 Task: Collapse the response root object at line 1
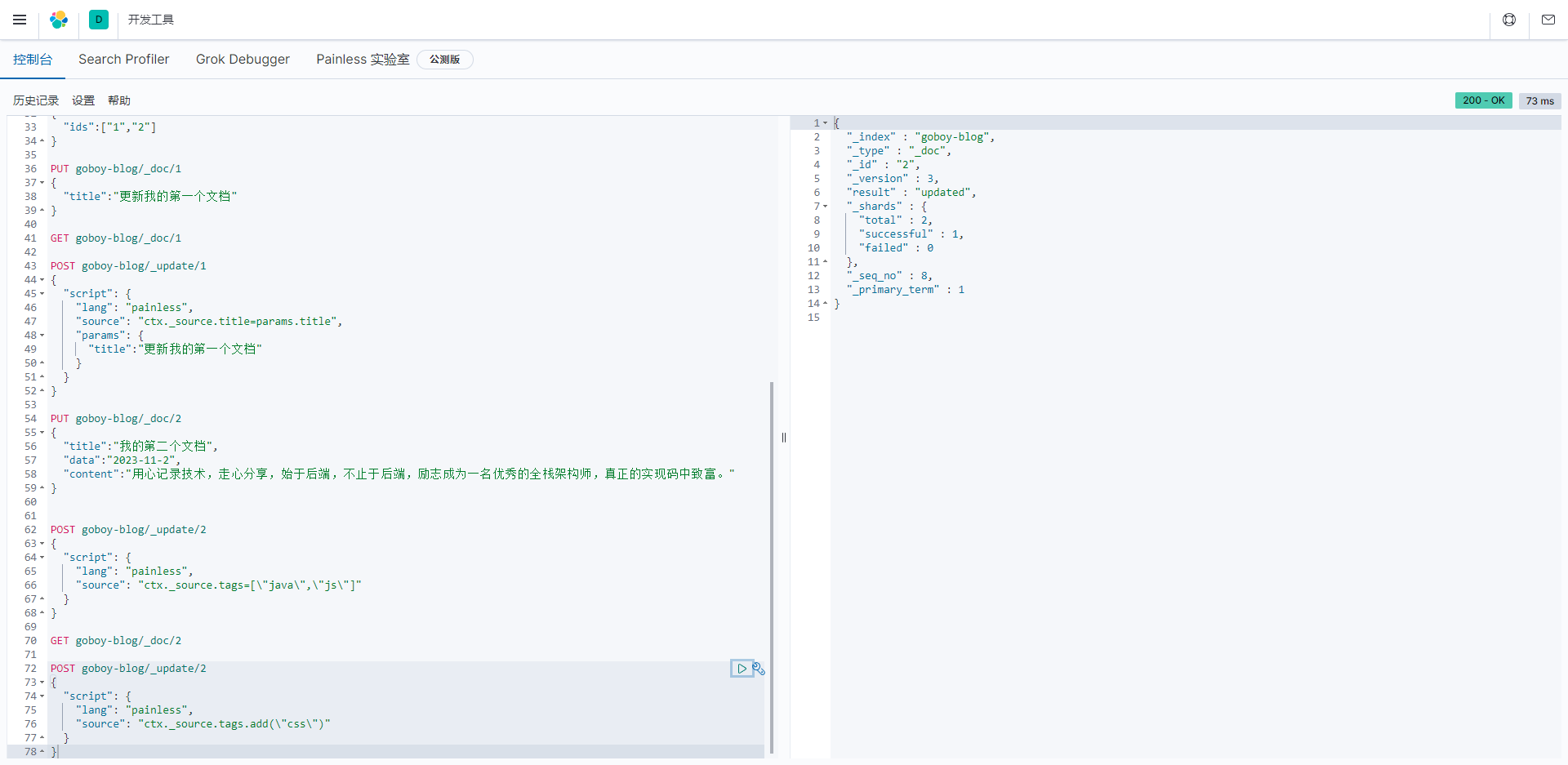coord(826,123)
